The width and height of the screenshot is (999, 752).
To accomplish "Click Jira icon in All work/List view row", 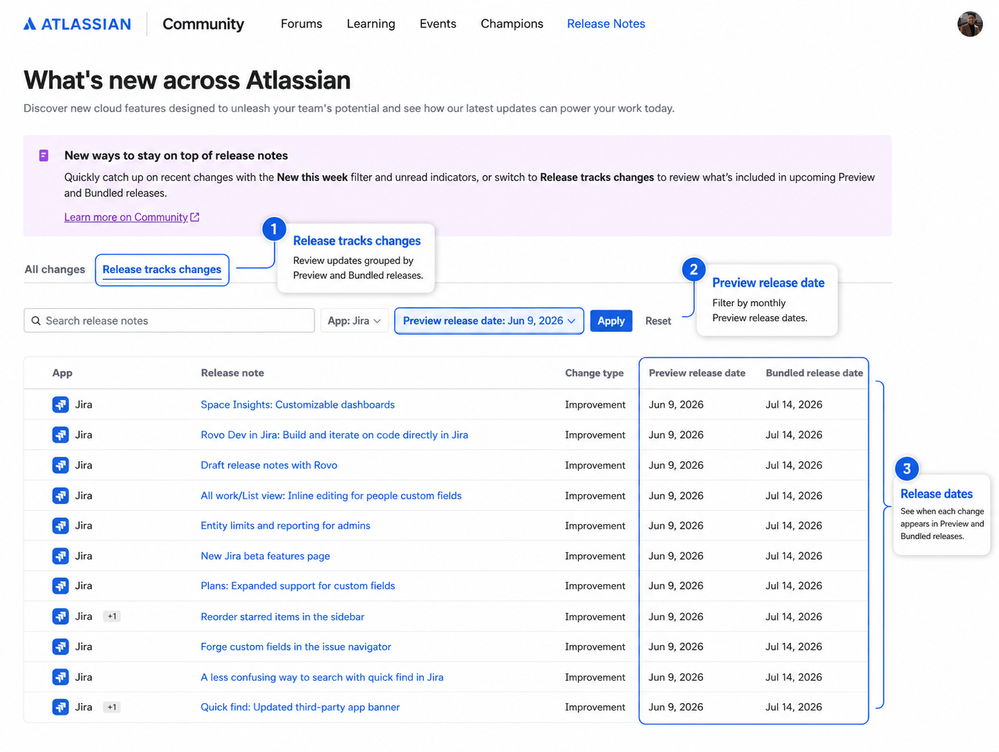I will pyautogui.click(x=61, y=495).
